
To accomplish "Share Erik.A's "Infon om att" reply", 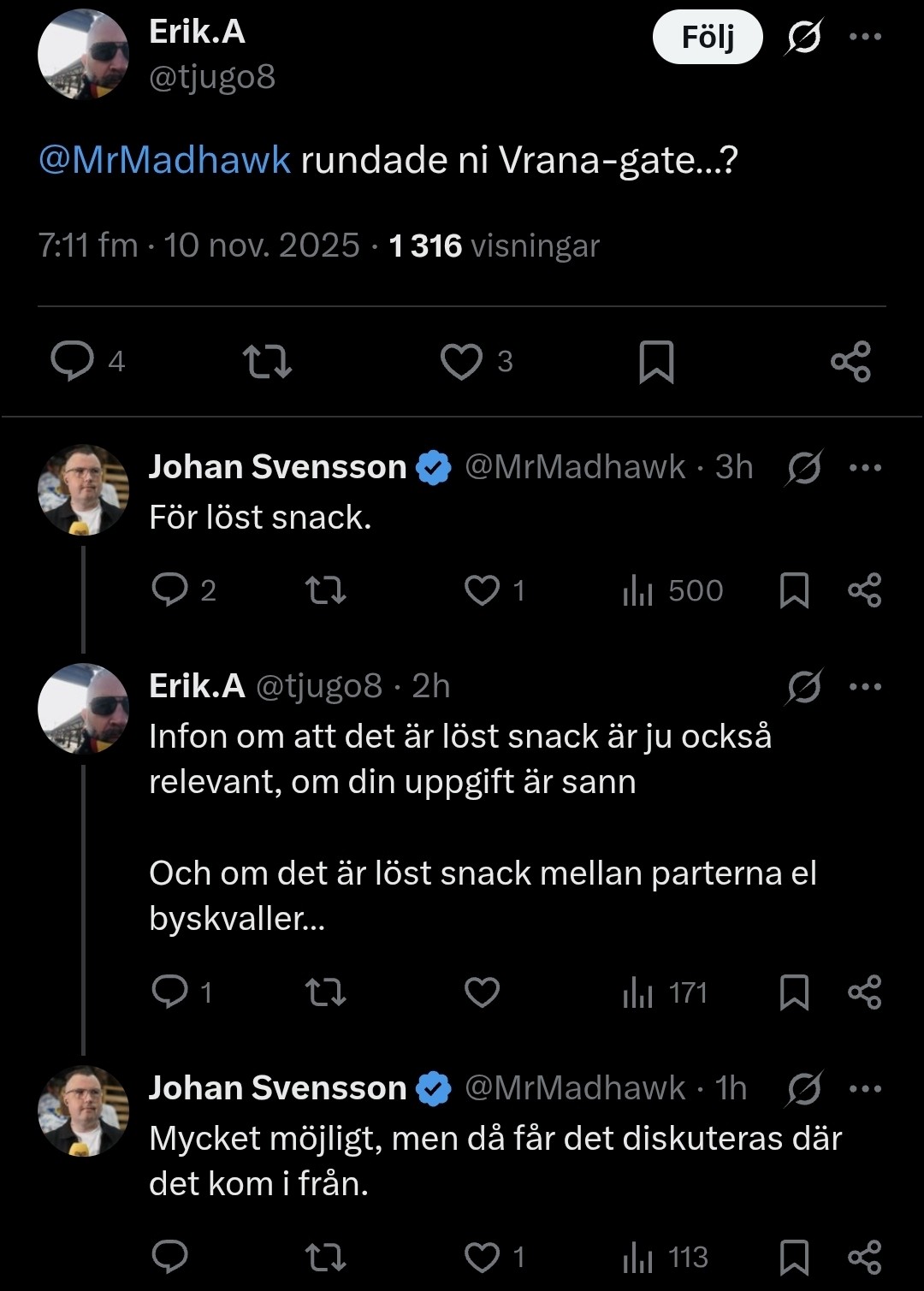I will pyautogui.click(x=864, y=992).
